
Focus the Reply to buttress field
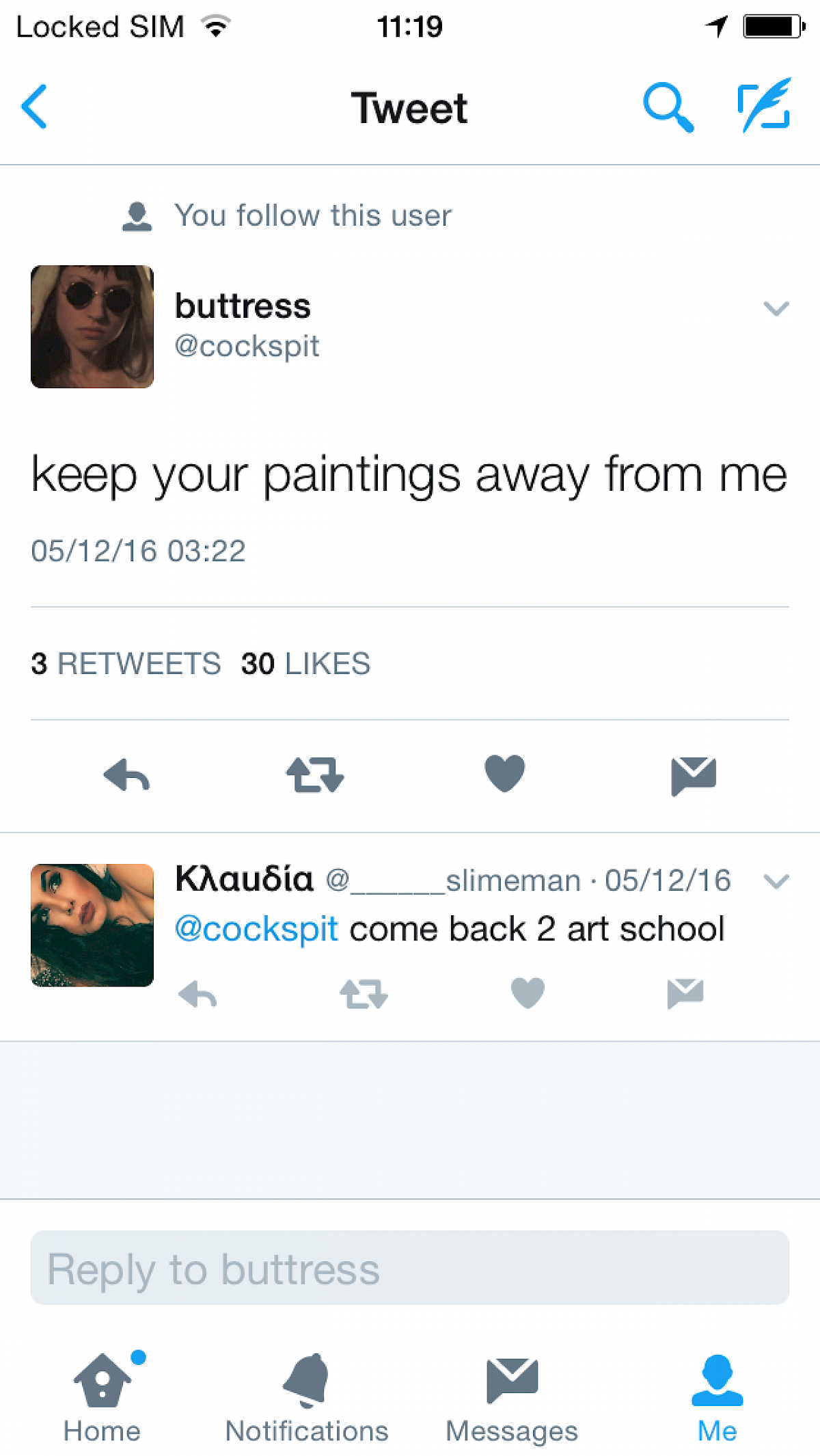(x=410, y=1268)
